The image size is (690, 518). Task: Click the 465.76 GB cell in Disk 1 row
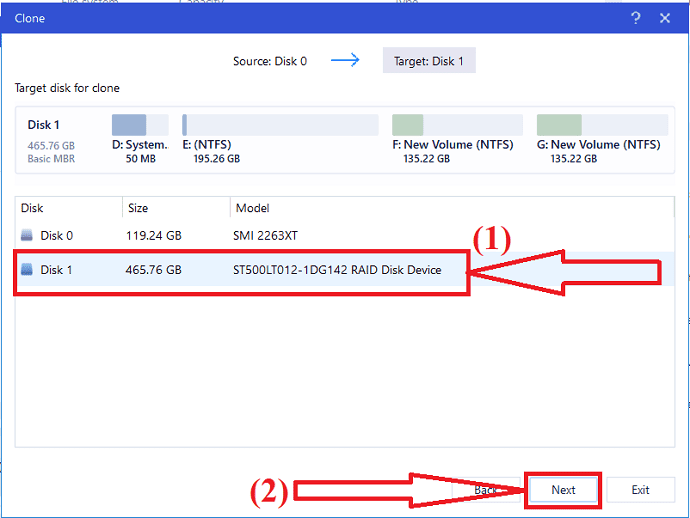154,269
